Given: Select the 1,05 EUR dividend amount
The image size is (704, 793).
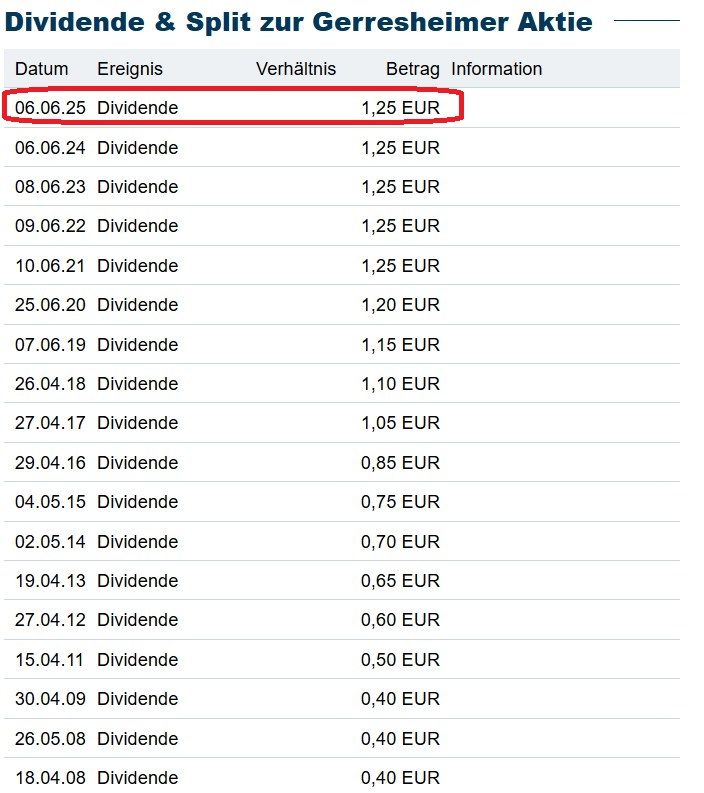Looking at the screenshot, I should pyautogui.click(x=400, y=423).
